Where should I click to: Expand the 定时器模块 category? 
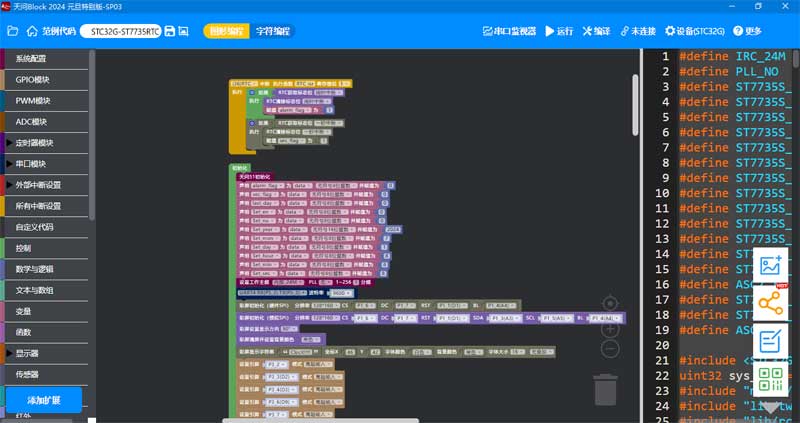coord(46,143)
